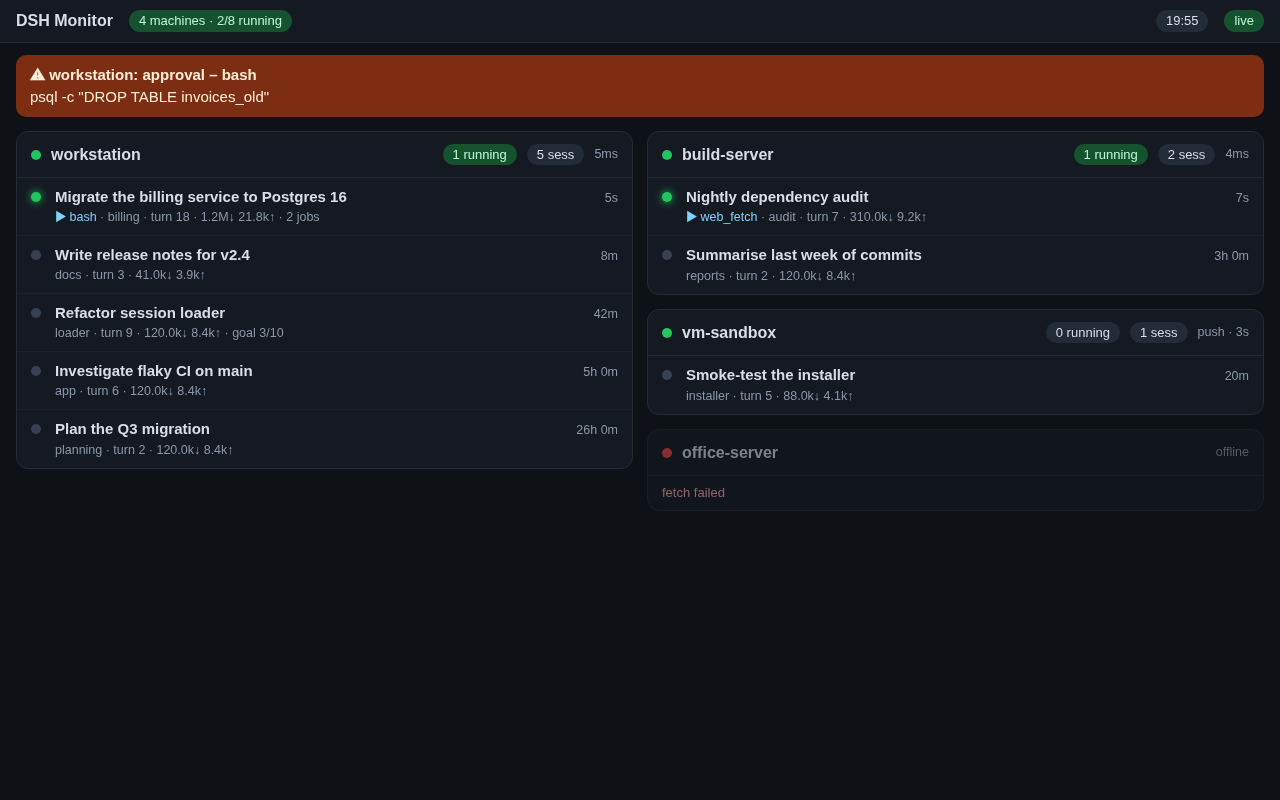Screen dimensions: 1280x800
Task: Click the grey dot for Smoke-test the installer
Action: click(667, 375)
